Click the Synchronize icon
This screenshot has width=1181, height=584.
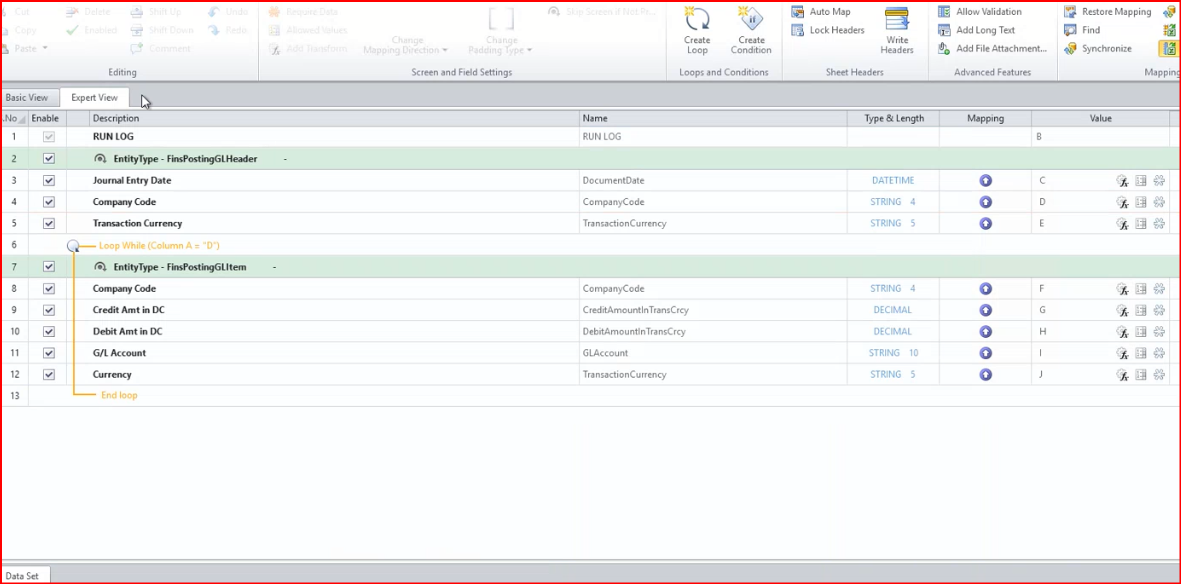(1070, 48)
